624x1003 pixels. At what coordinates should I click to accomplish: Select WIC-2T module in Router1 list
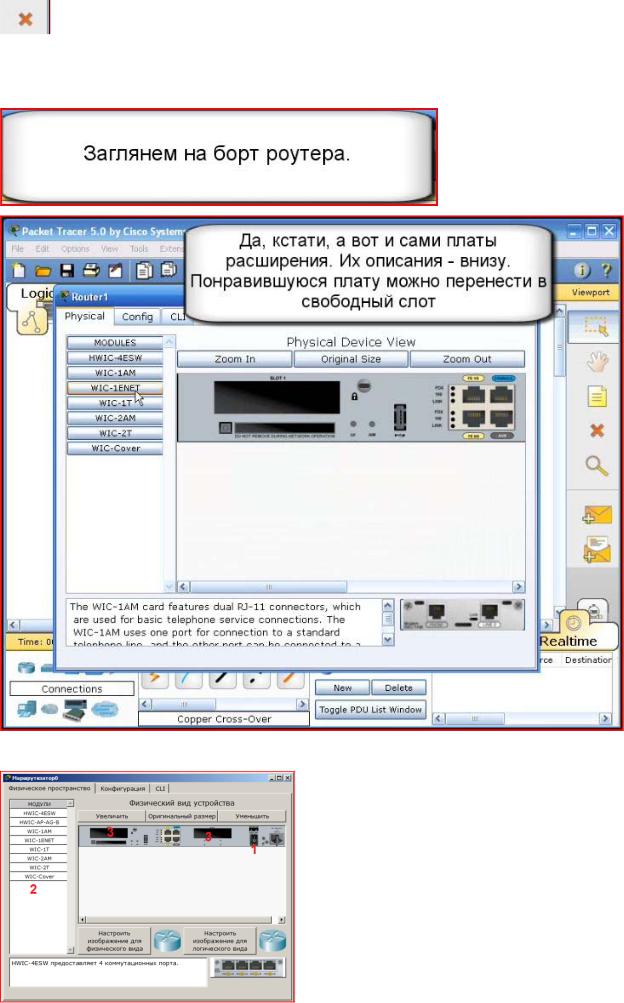tap(115, 433)
